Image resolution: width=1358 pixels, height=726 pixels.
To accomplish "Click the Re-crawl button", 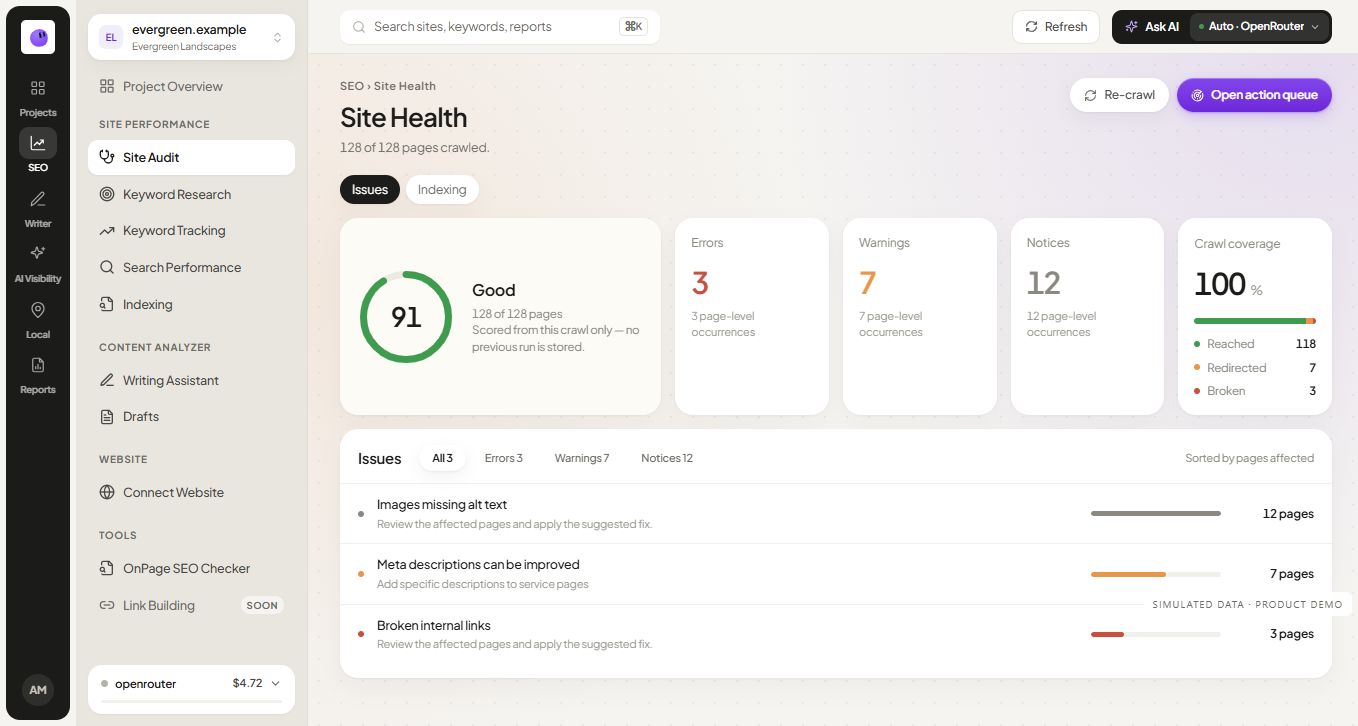I will (x=1119, y=95).
